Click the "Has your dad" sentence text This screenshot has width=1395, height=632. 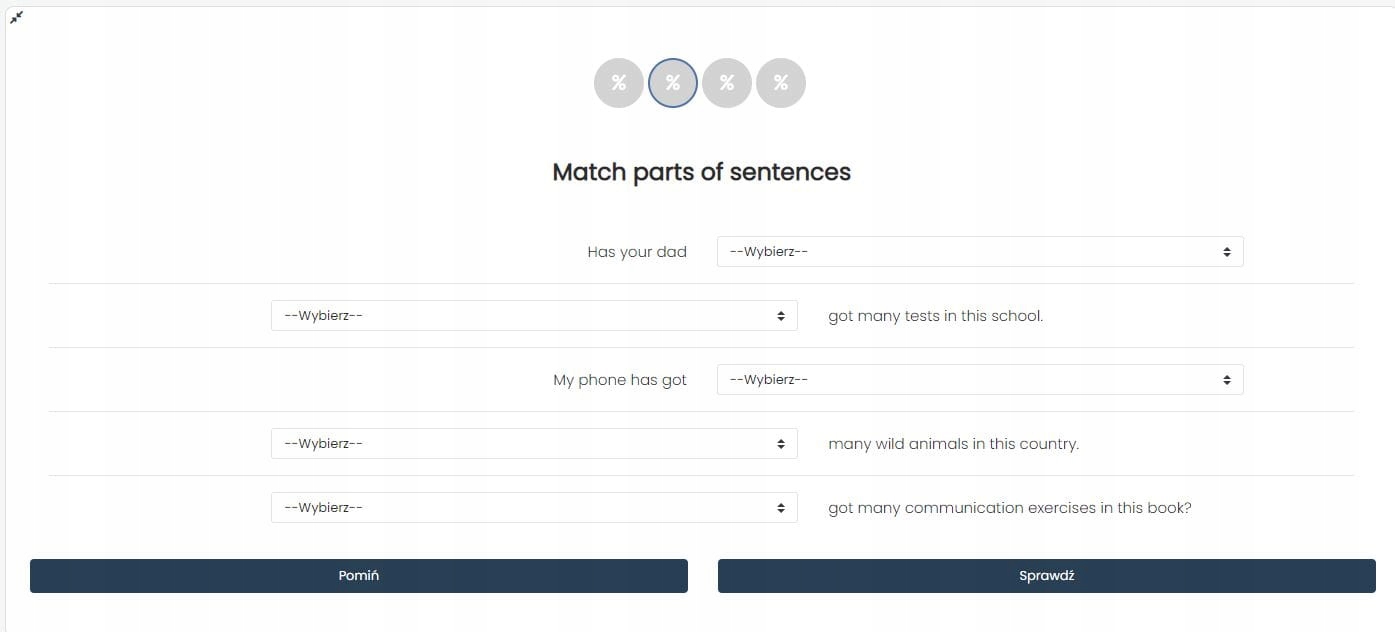[637, 252]
